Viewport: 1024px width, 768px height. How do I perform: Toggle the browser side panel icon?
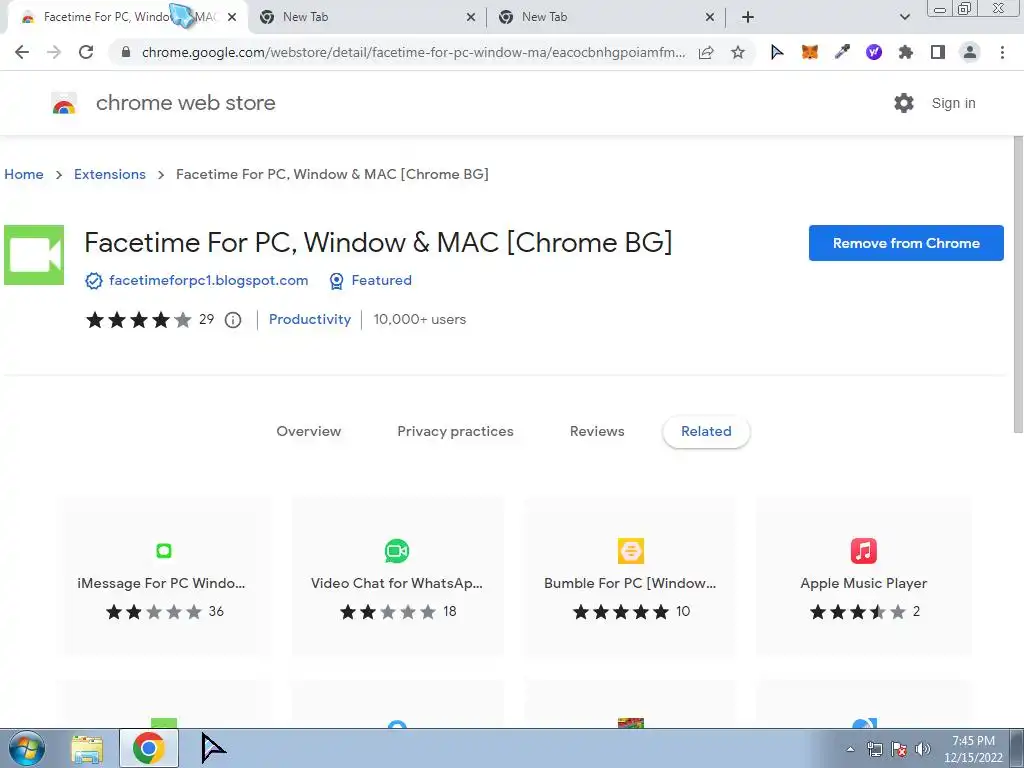(938, 52)
